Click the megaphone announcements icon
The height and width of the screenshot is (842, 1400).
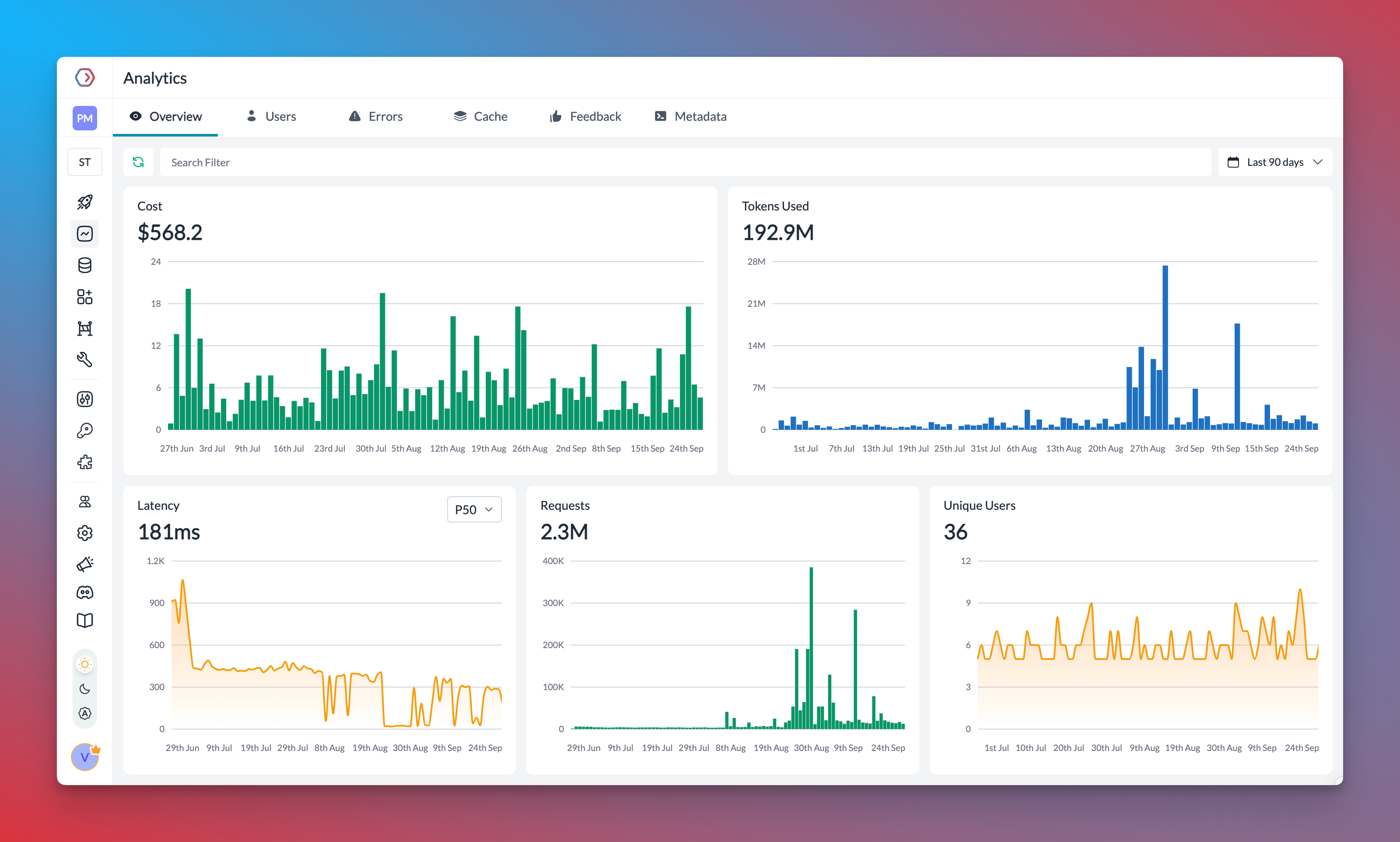point(84,563)
